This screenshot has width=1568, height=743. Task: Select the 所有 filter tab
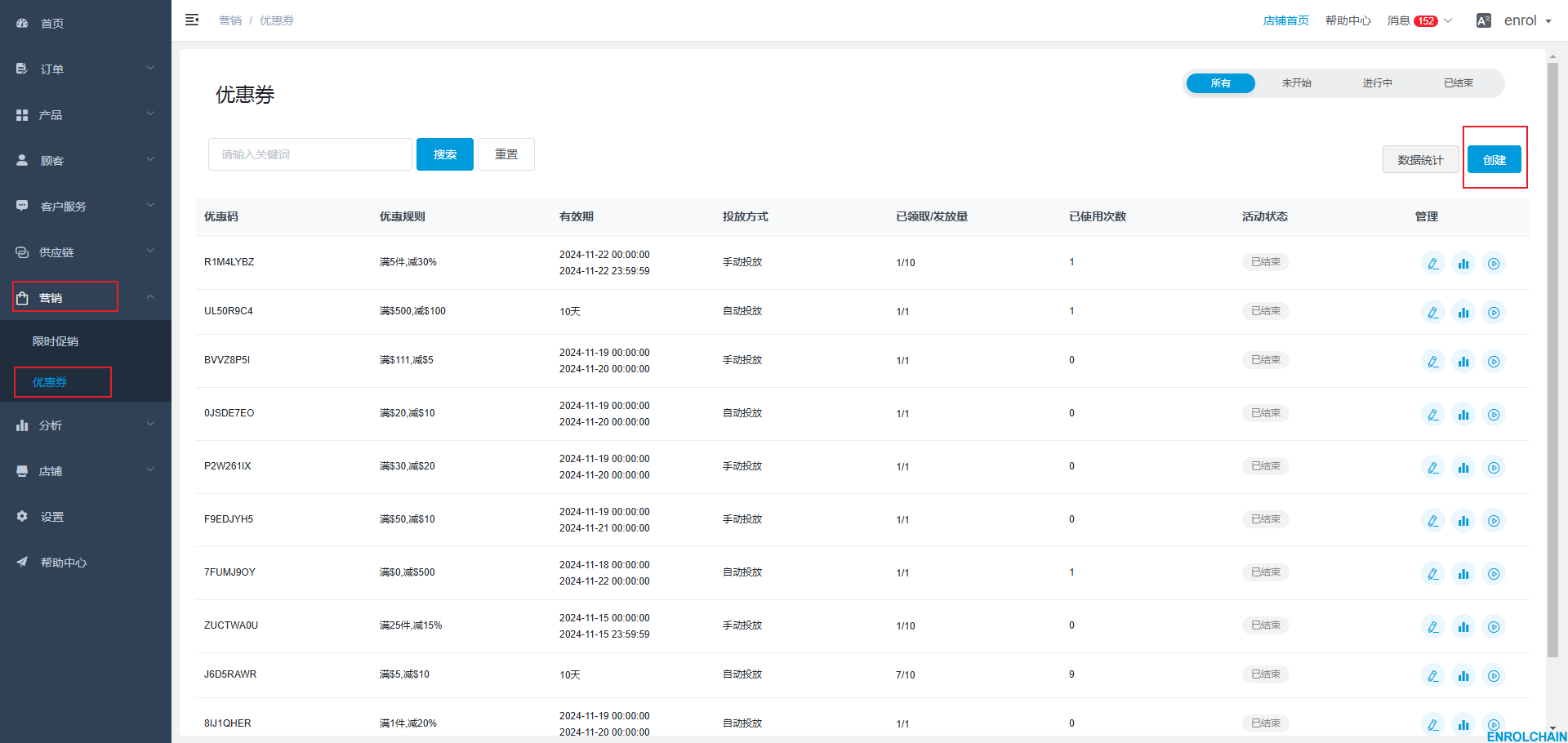coord(1220,83)
